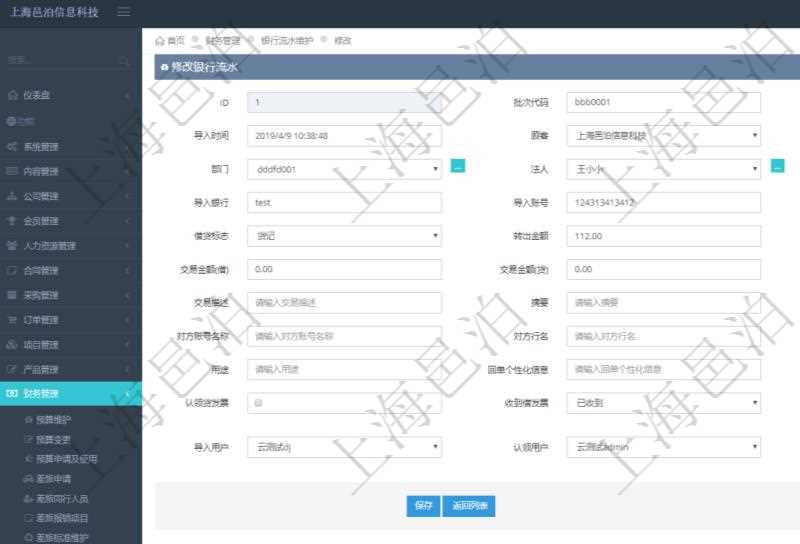
Task: Click the teal lookup button next to 部门
Action: 458,166
